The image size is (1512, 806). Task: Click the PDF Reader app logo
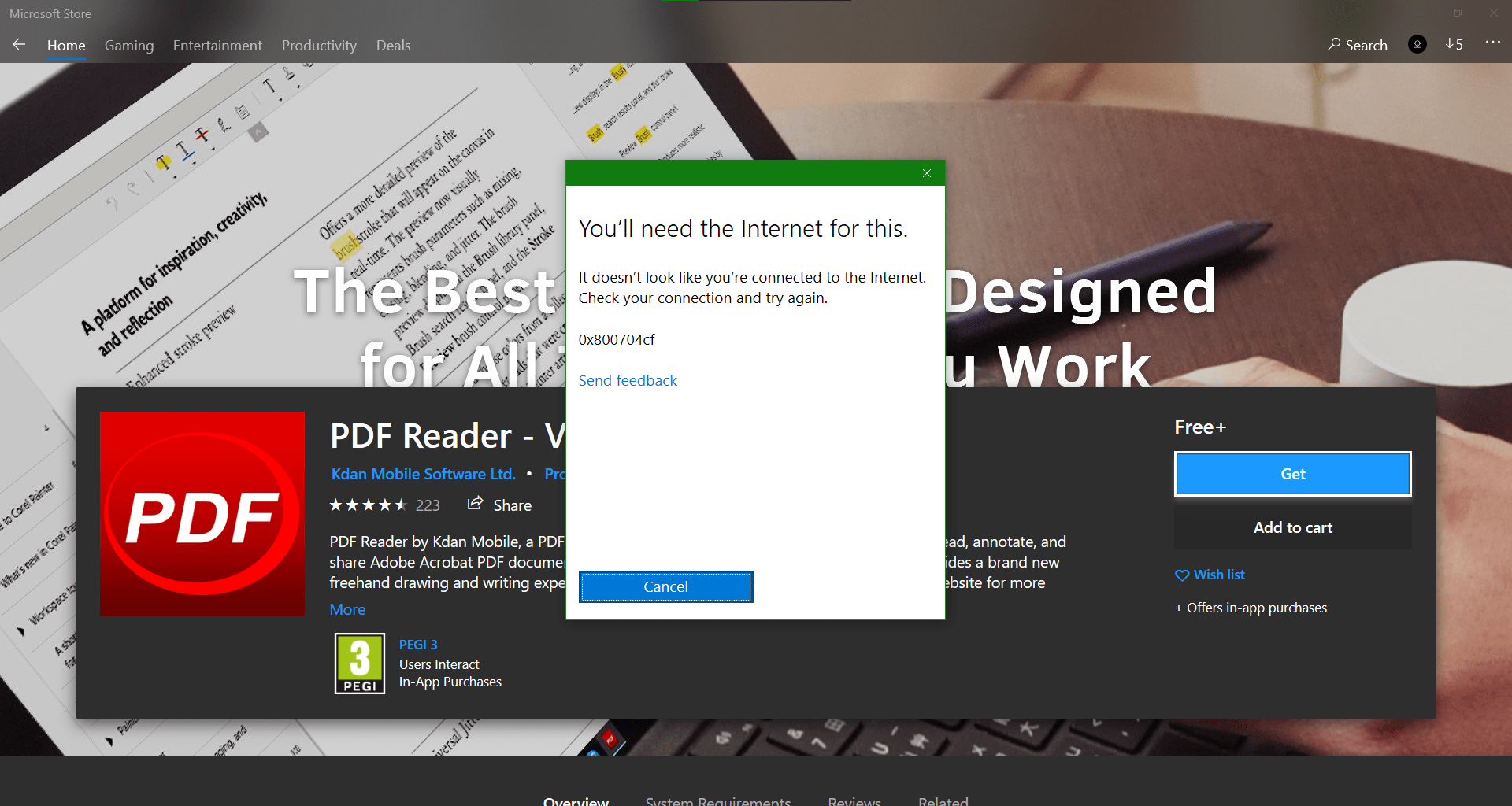pos(202,513)
